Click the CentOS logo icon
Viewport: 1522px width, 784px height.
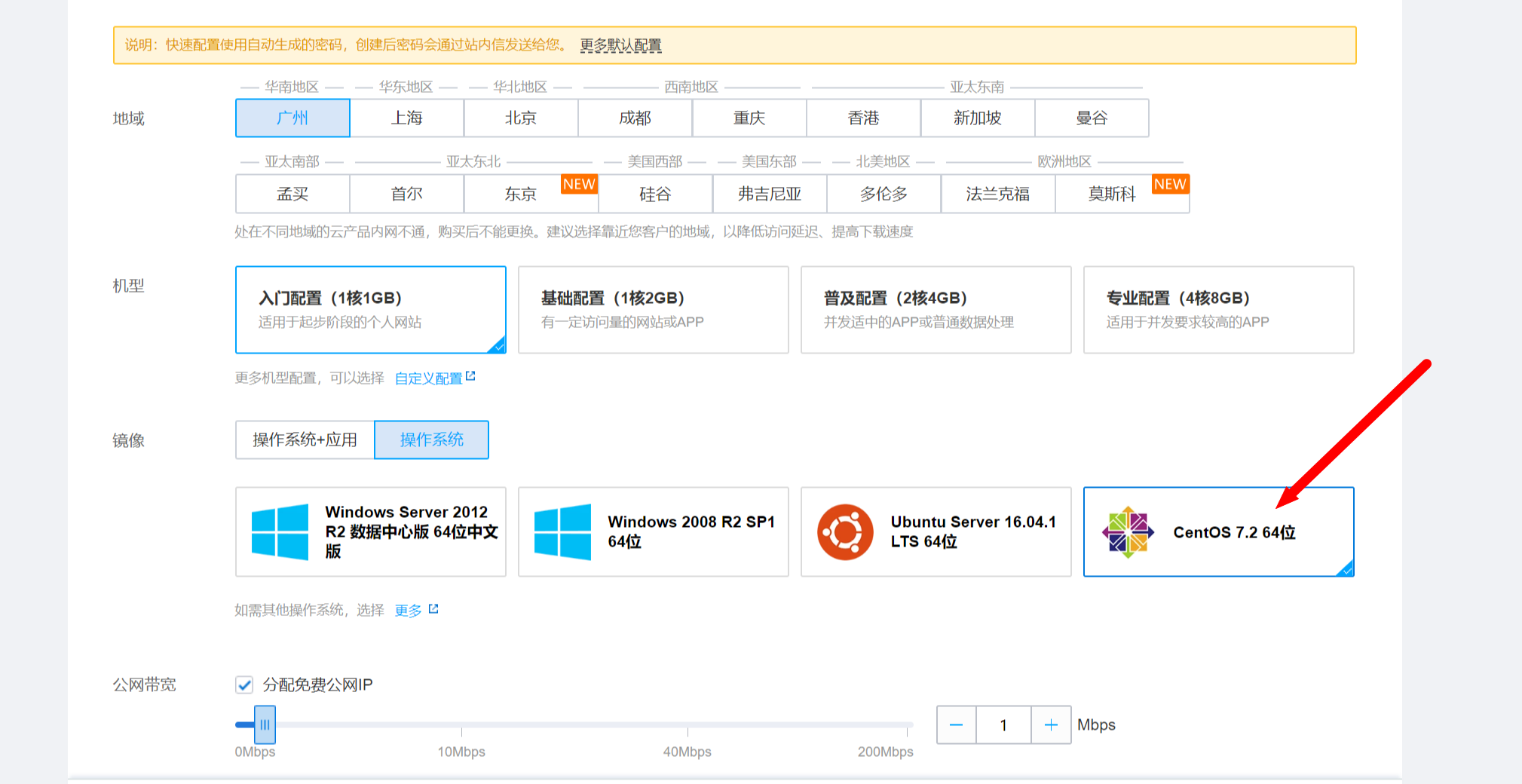[x=1128, y=531]
